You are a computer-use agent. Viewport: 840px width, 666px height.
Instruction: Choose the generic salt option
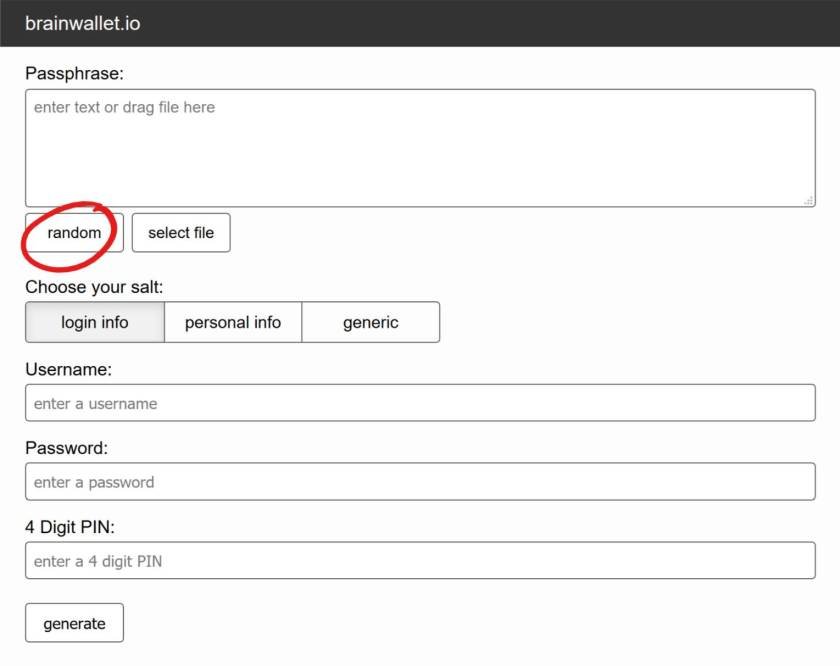pos(371,322)
